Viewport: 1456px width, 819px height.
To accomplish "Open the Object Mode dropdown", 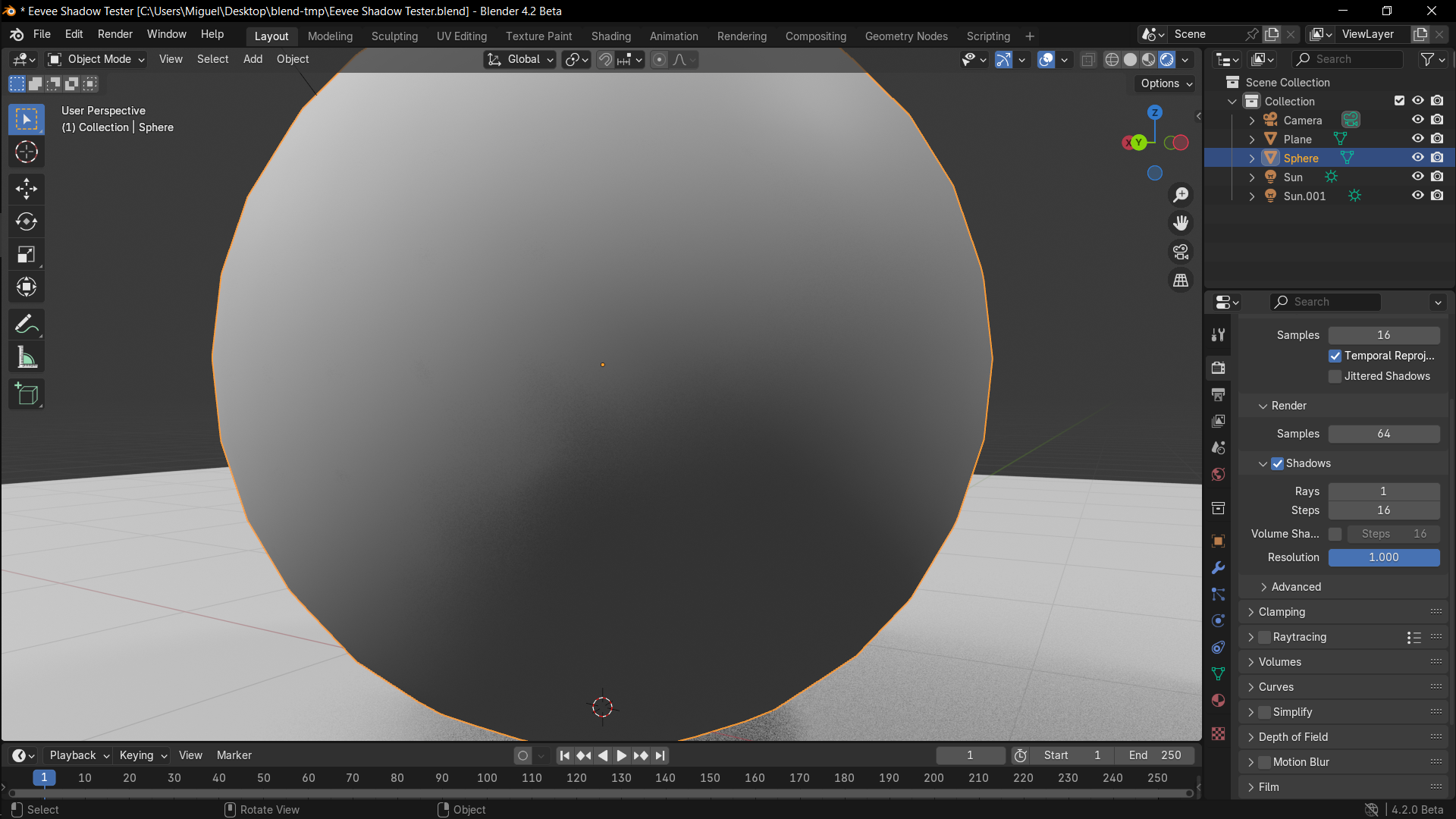I will point(96,59).
